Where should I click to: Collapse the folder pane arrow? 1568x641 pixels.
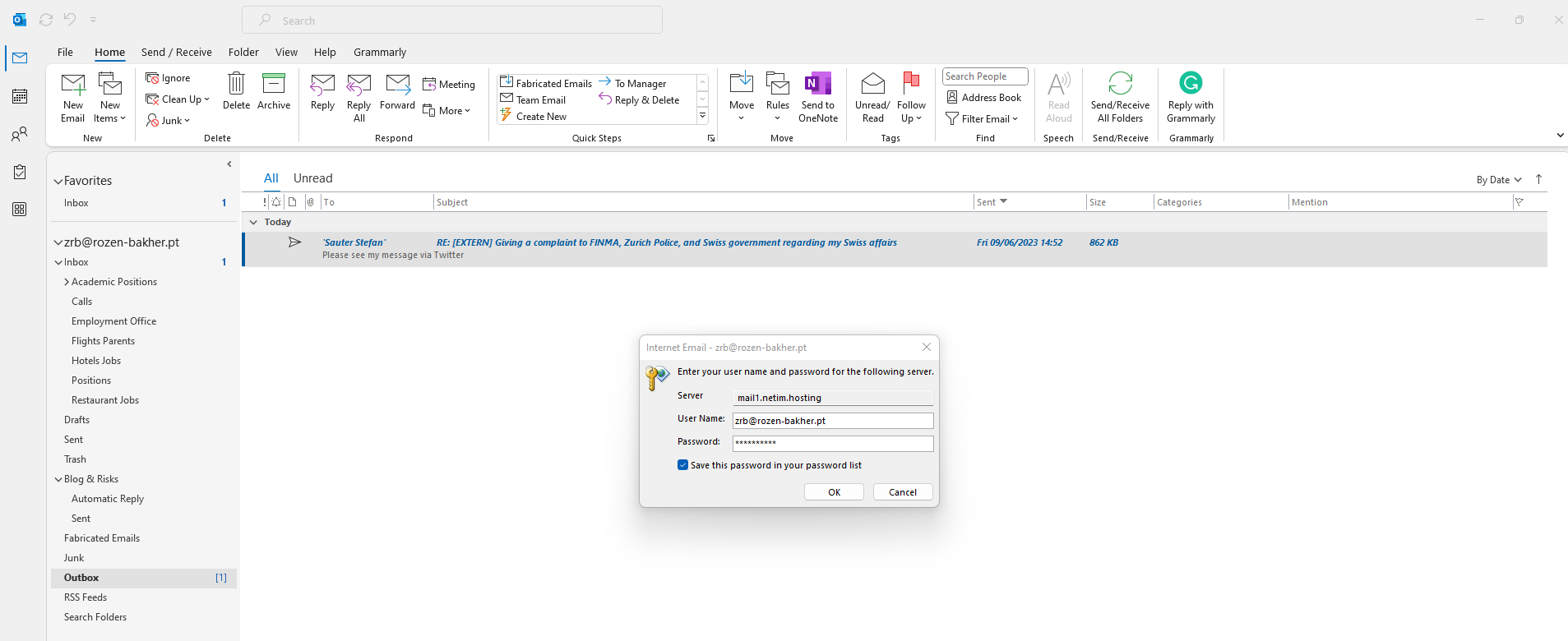click(x=229, y=164)
